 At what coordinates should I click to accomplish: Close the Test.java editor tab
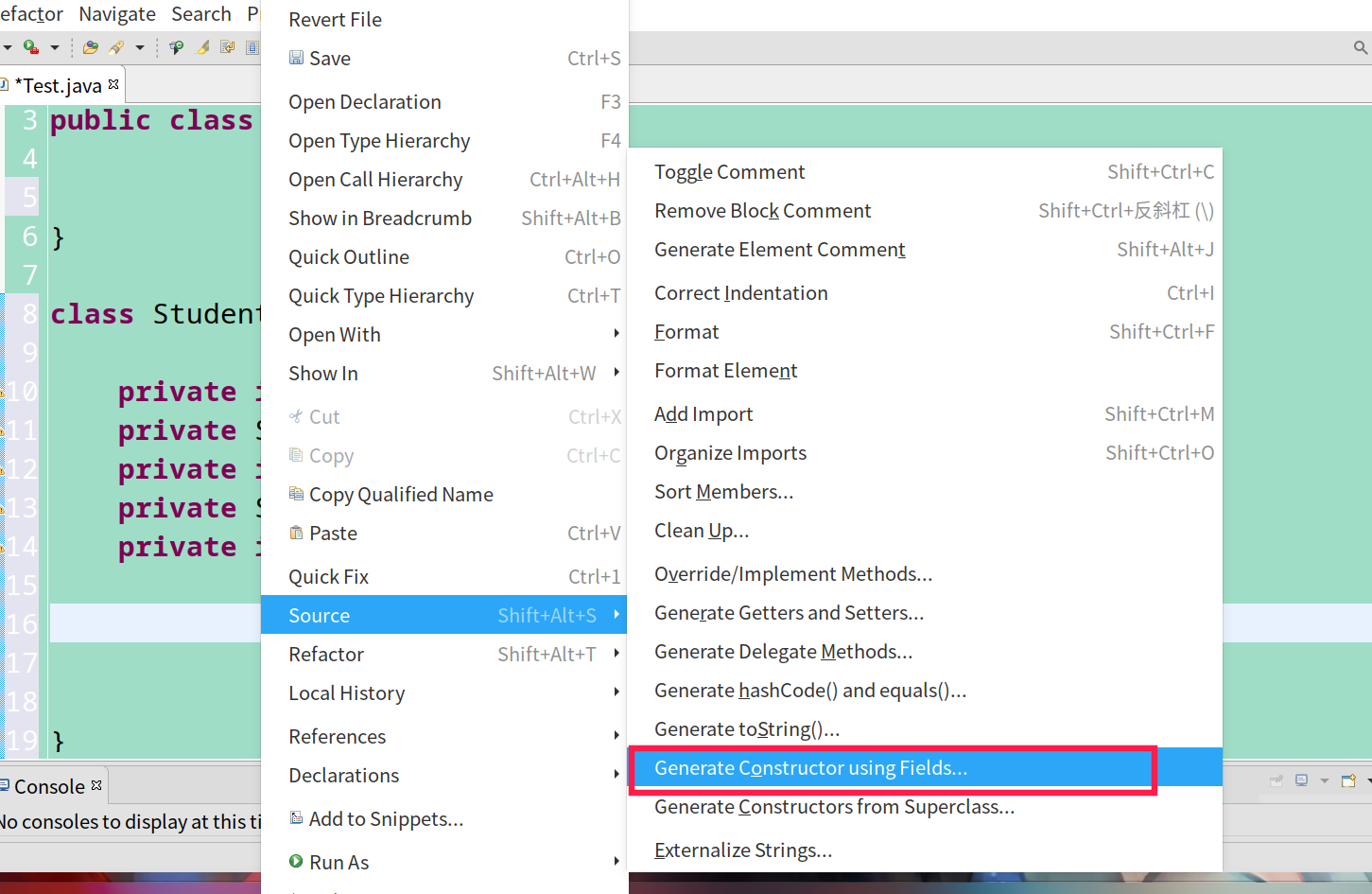pos(113,84)
